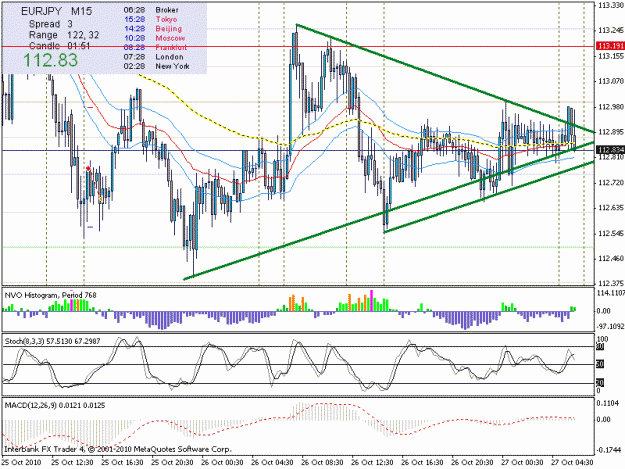The height and width of the screenshot is (469, 625).
Task: Click the New York 02:28 time row
Action: point(156,66)
